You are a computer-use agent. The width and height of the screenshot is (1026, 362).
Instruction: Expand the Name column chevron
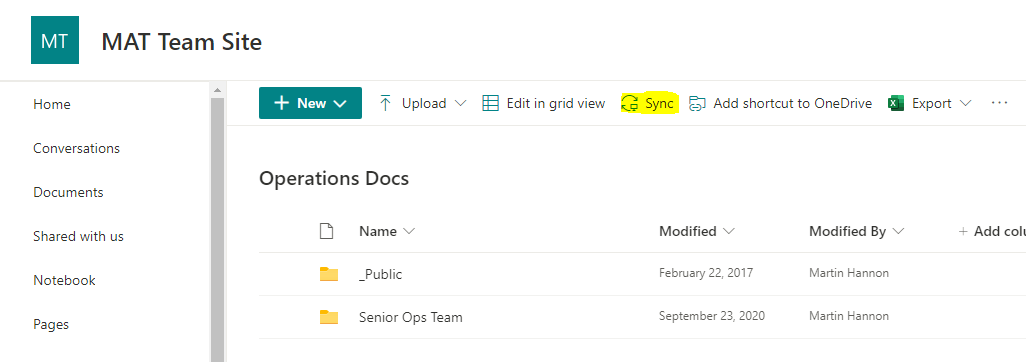point(409,231)
